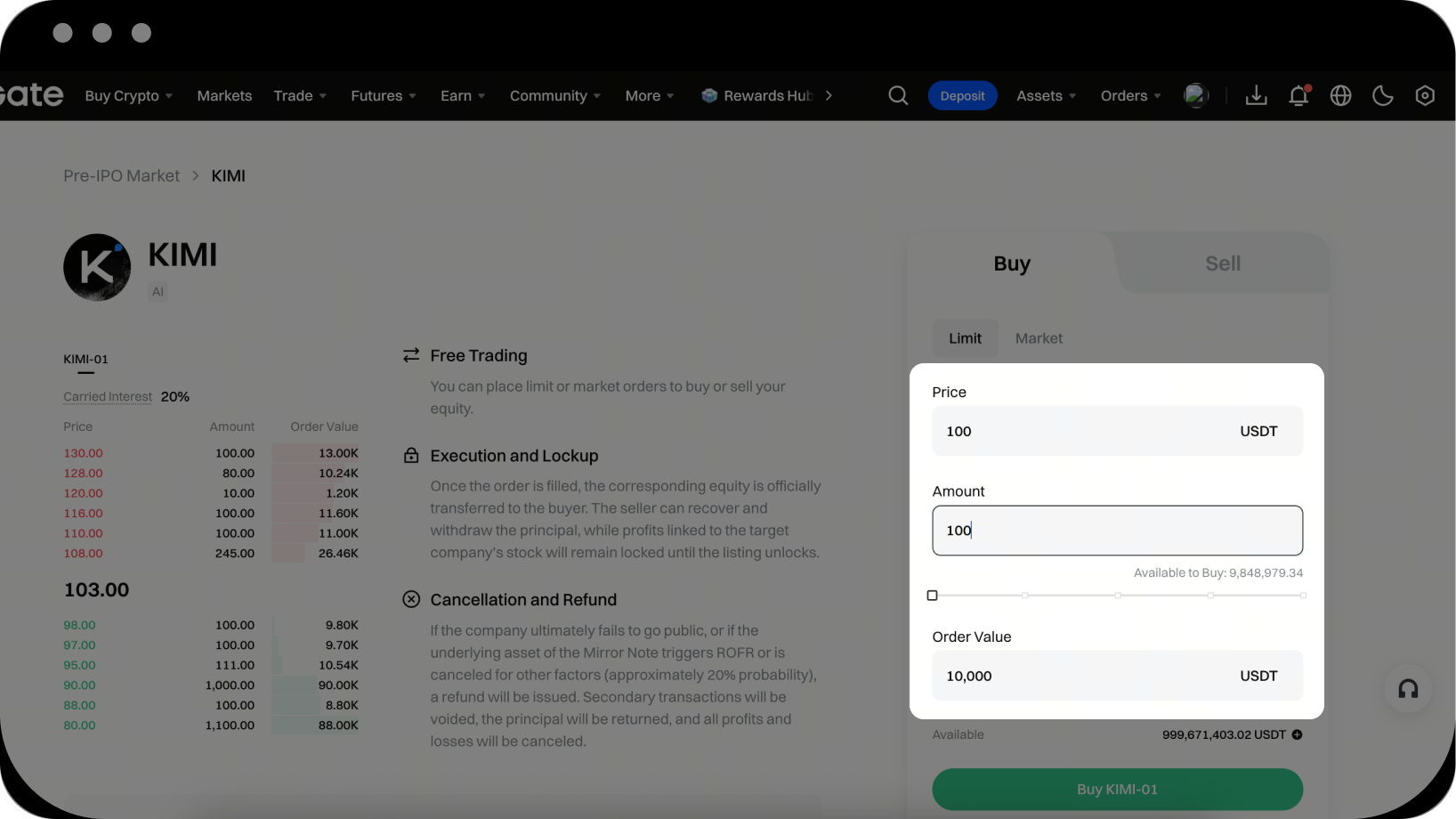The height and width of the screenshot is (819, 1456).
Task: Expand the More dropdown menu
Action: click(650, 95)
